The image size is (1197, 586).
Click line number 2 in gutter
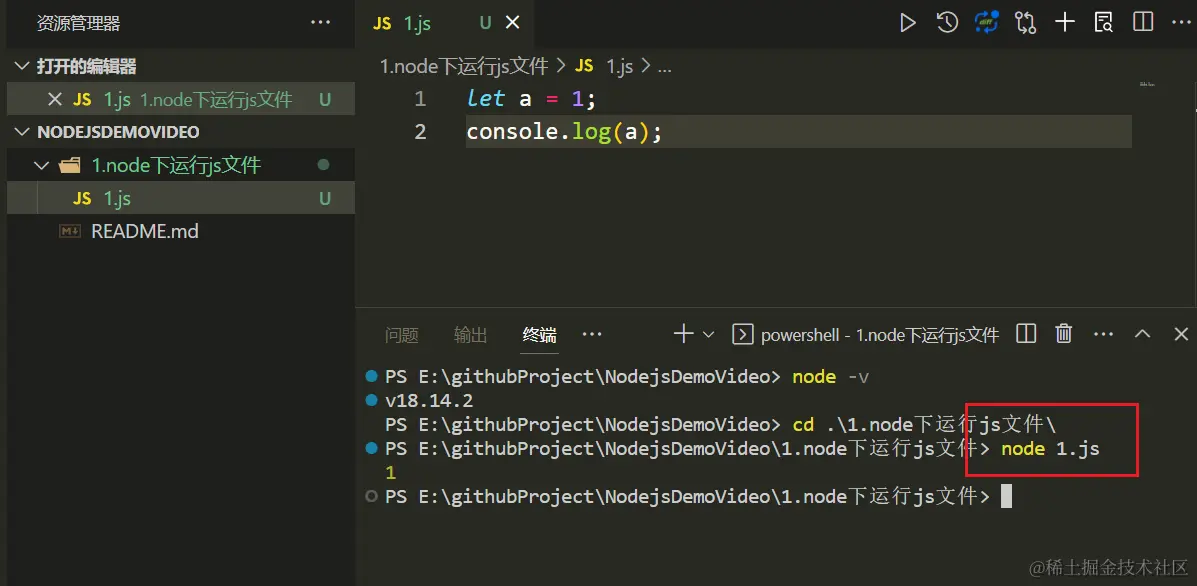[420, 132]
